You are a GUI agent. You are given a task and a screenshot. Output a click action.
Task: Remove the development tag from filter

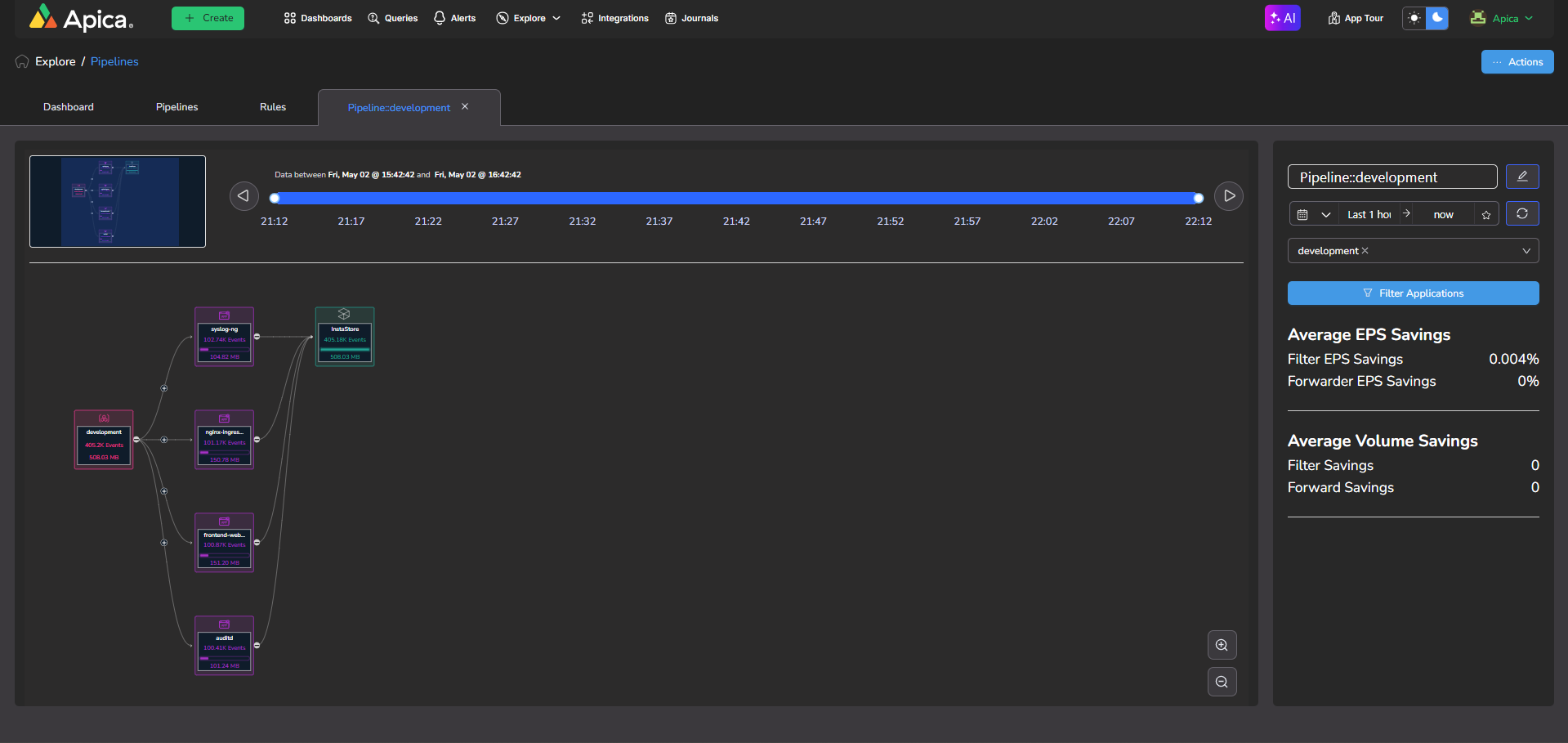[1365, 251]
